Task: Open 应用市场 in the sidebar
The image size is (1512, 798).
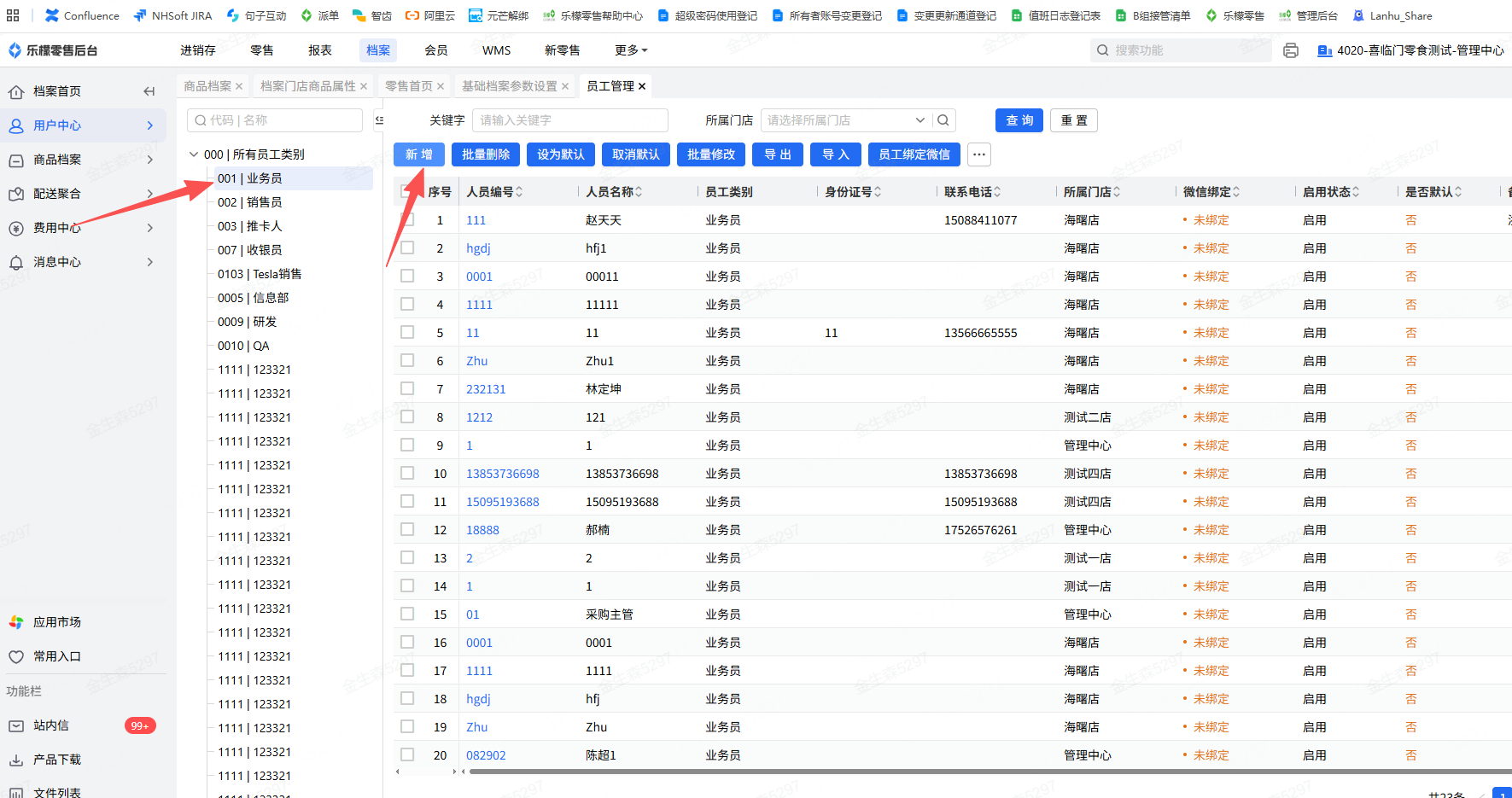Action: 57,622
